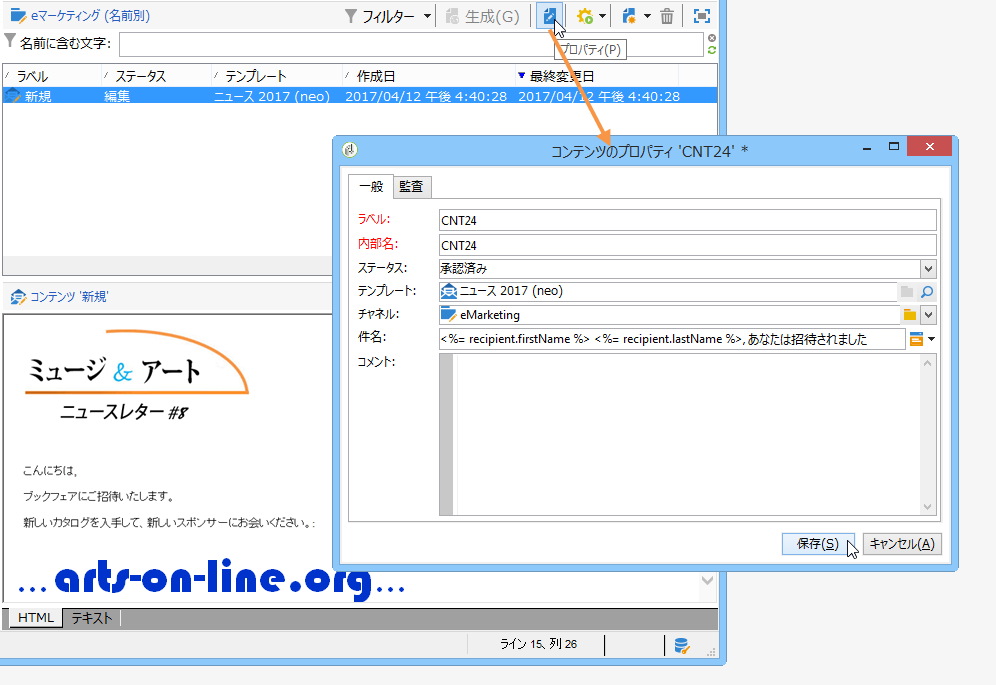996x685 pixels.
Task: Clear the name filter with the gray X icon
Action: (712, 38)
